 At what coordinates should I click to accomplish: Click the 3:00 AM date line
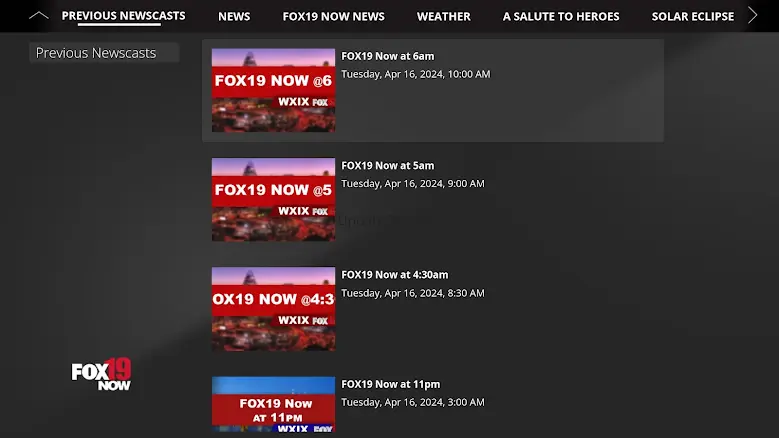[412, 402]
